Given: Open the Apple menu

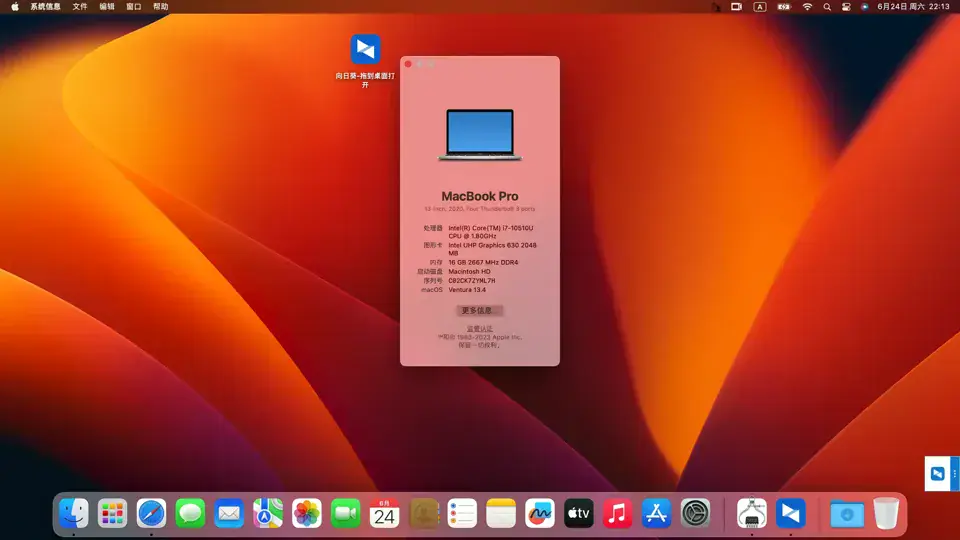Looking at the screenshot, I should (15, 7).
